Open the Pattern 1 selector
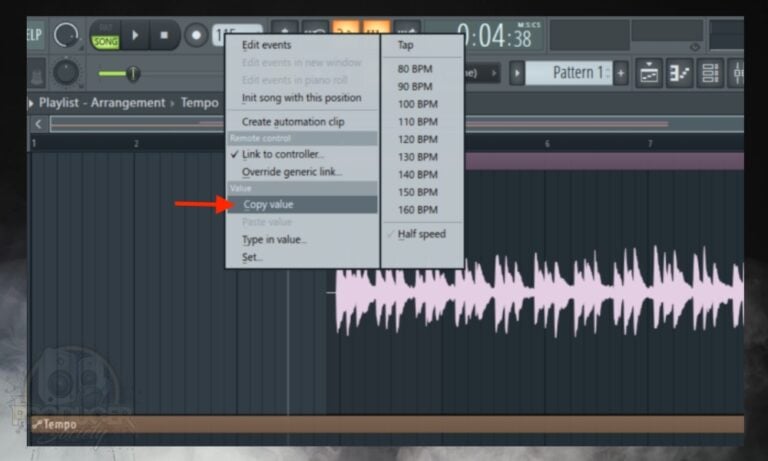This screenshot has width=768, height=461. tap(568, 73)
